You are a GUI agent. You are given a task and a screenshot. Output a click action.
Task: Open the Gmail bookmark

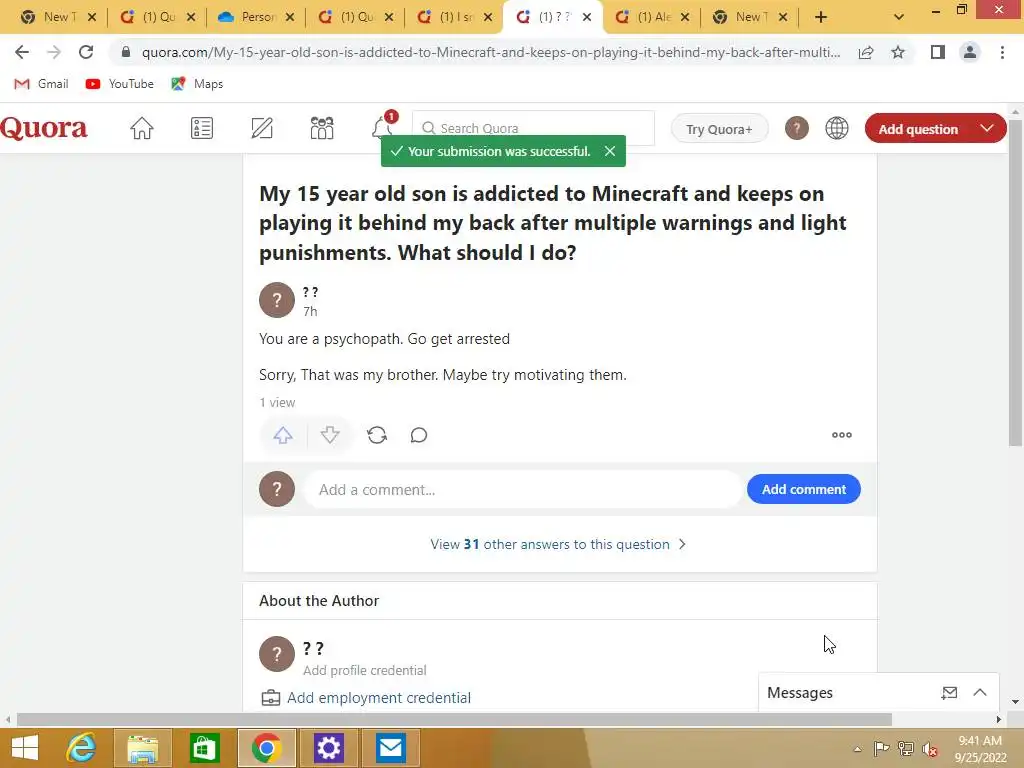(41, 84)
